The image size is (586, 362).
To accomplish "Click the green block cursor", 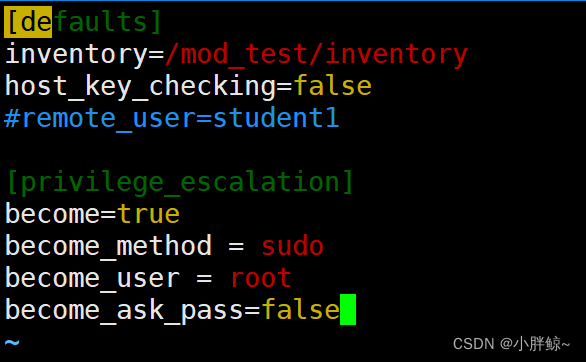I will coord(348,310).
